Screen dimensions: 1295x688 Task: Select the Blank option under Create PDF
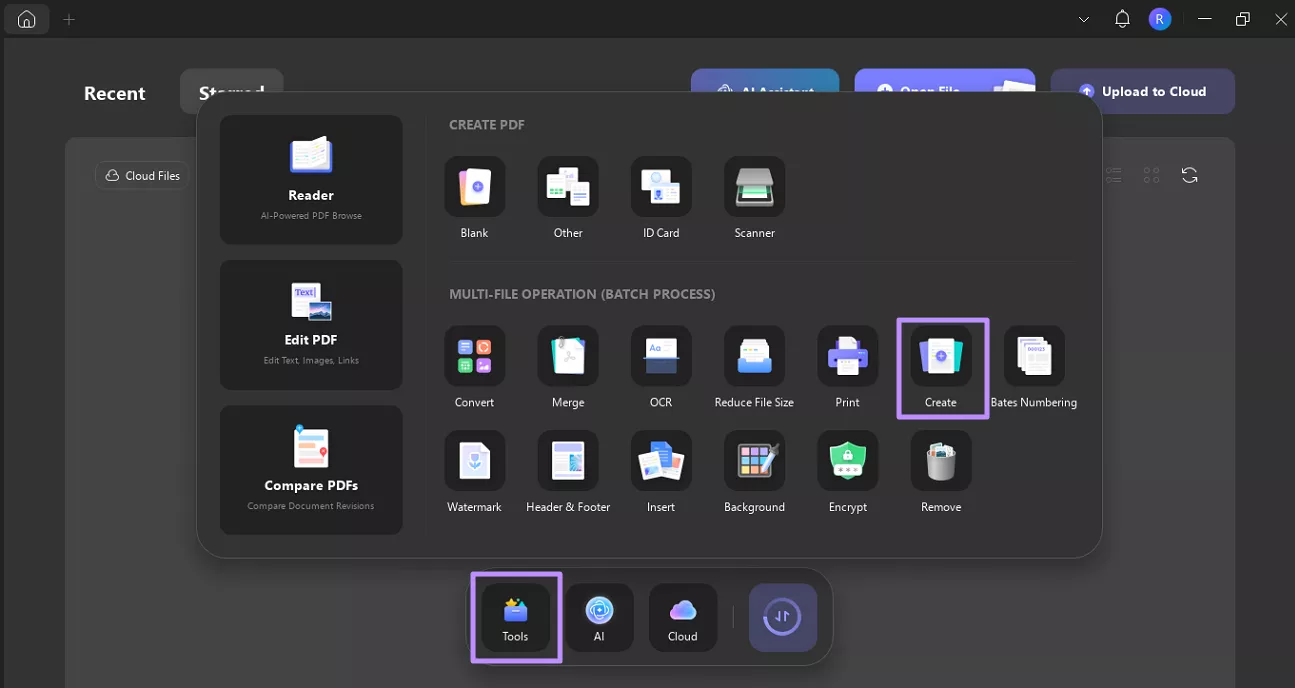click(x=474, y=196)
